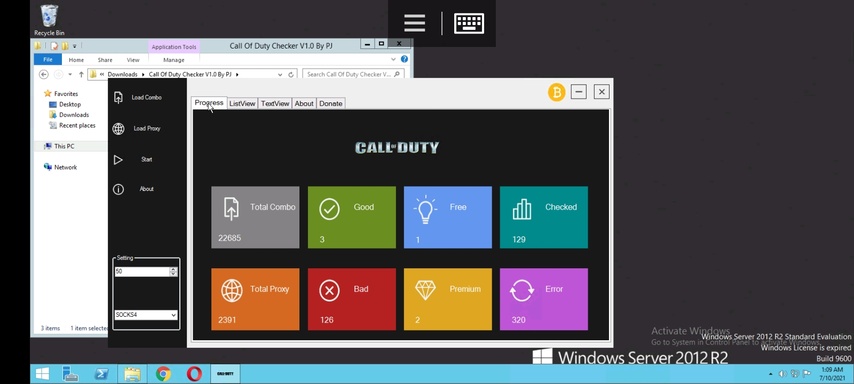854x384 pixels.
Task: Open Server Manager from the taskbar
Action: click(70, 374)
